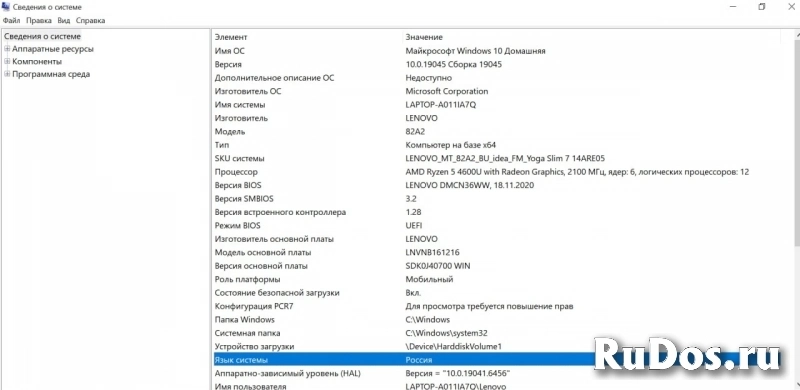
Task: Open the Вид menu
Action: tap(64, 20)
